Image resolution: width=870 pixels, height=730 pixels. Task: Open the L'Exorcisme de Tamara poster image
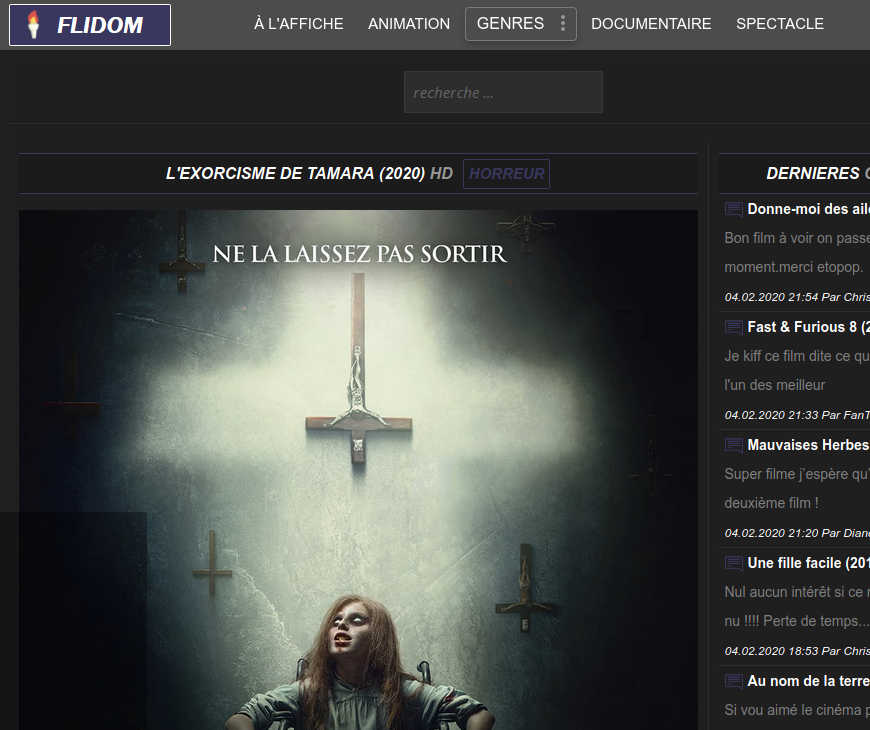click(358, 469)
